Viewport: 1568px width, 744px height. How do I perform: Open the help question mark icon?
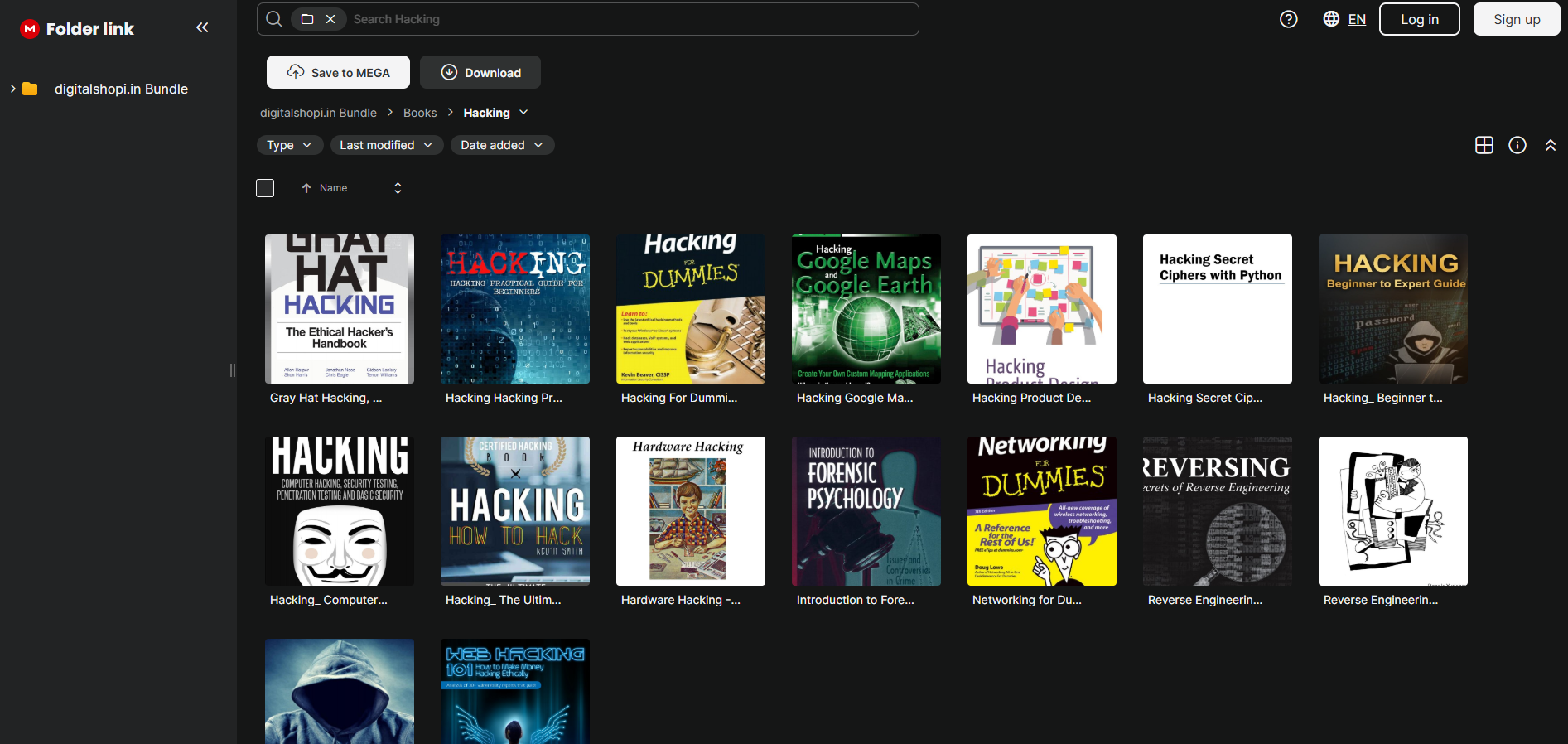(x=1289, y=19)
